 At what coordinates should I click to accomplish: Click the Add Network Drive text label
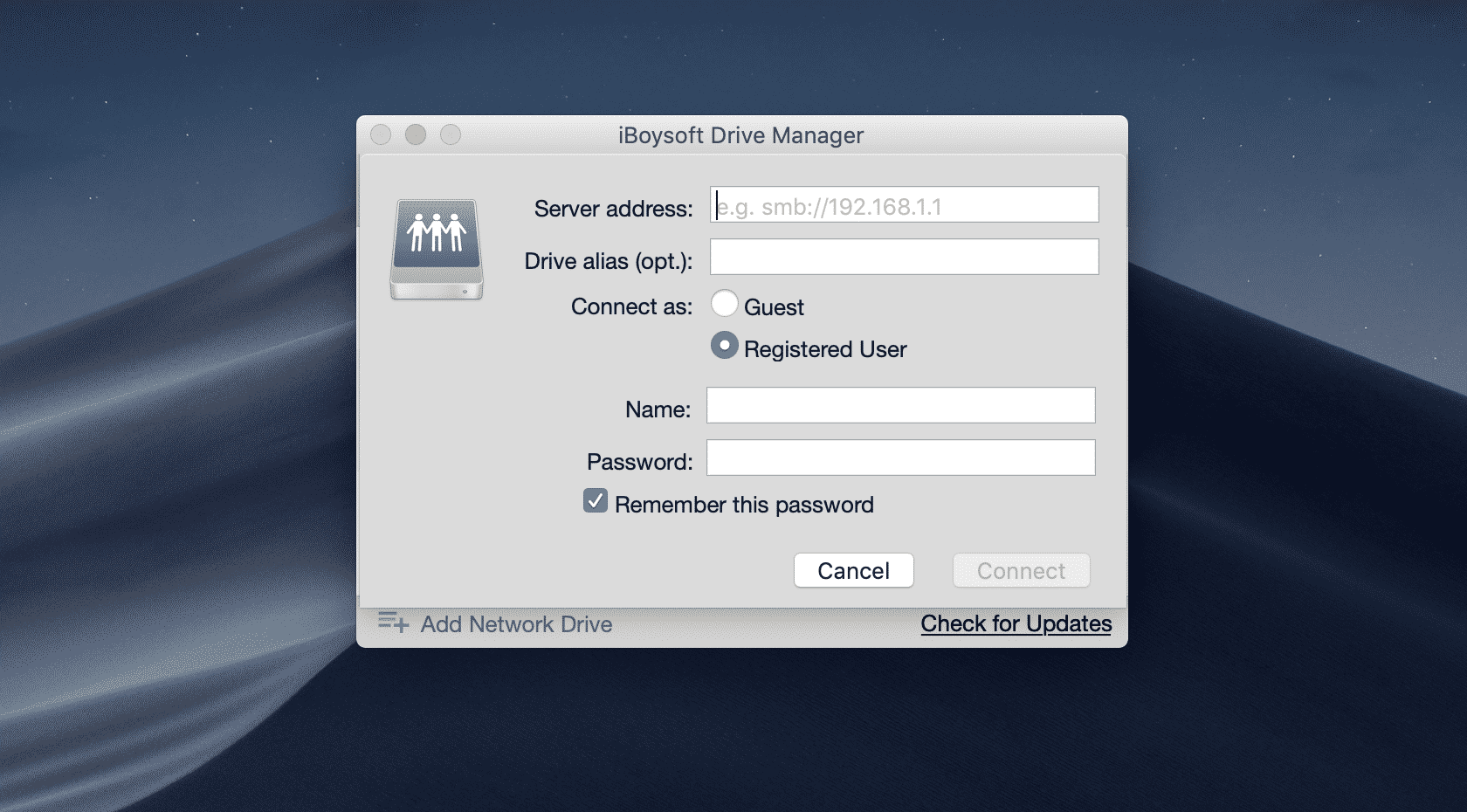click(516, 624)
